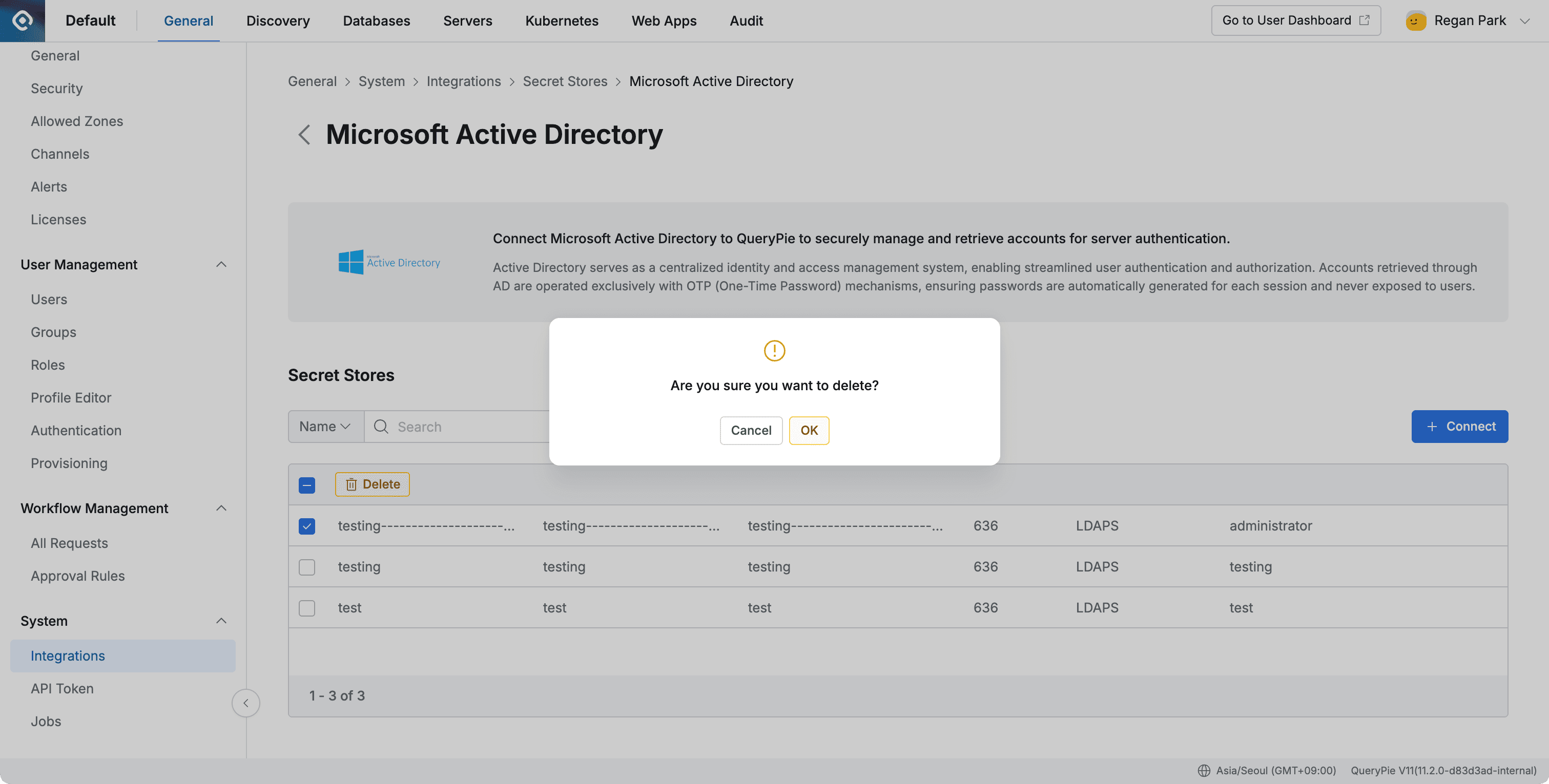Click the plus icon on the Connect button
The height and width of the screenshot is (784, 1549).
(x=1432, y=426)
